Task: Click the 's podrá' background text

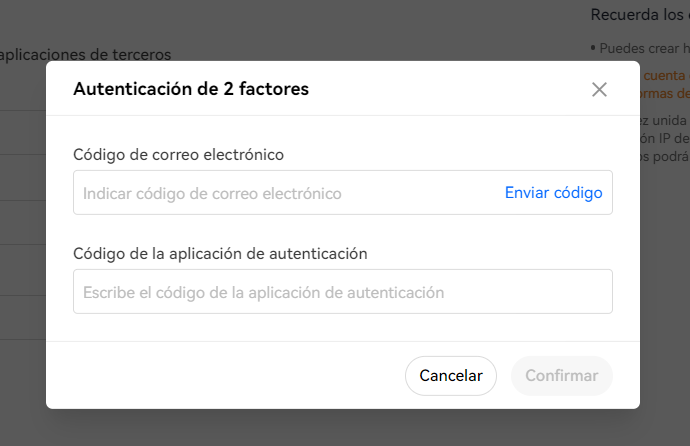Action: [664, 156]
